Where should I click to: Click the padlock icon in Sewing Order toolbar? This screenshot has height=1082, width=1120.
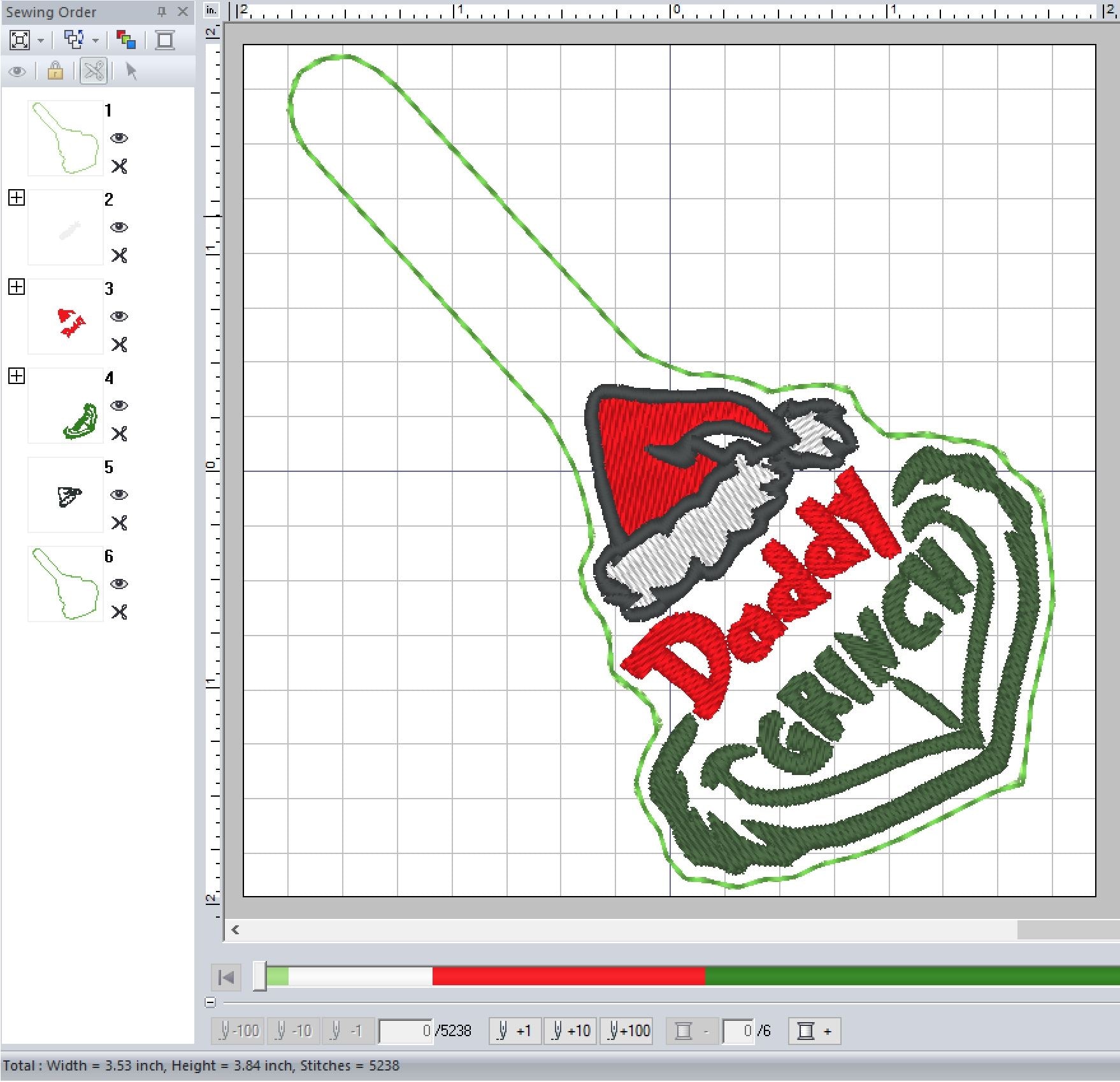pyautogui.click(x=55, y=71)
